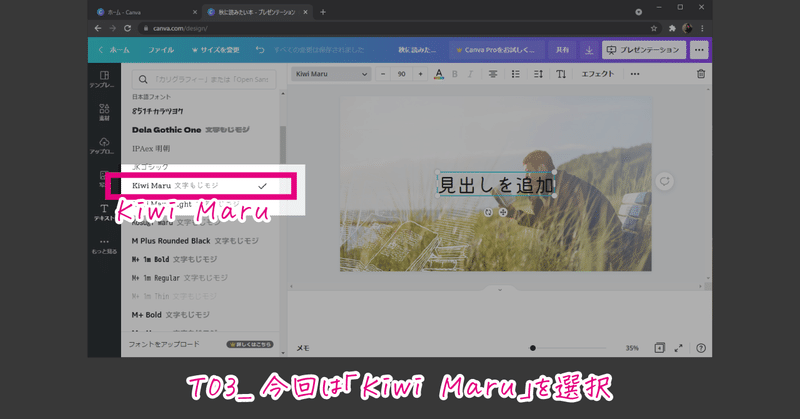Click the font list scrollbar
Image resolution: width=800 pixels, height=419 pixels.
283,145
